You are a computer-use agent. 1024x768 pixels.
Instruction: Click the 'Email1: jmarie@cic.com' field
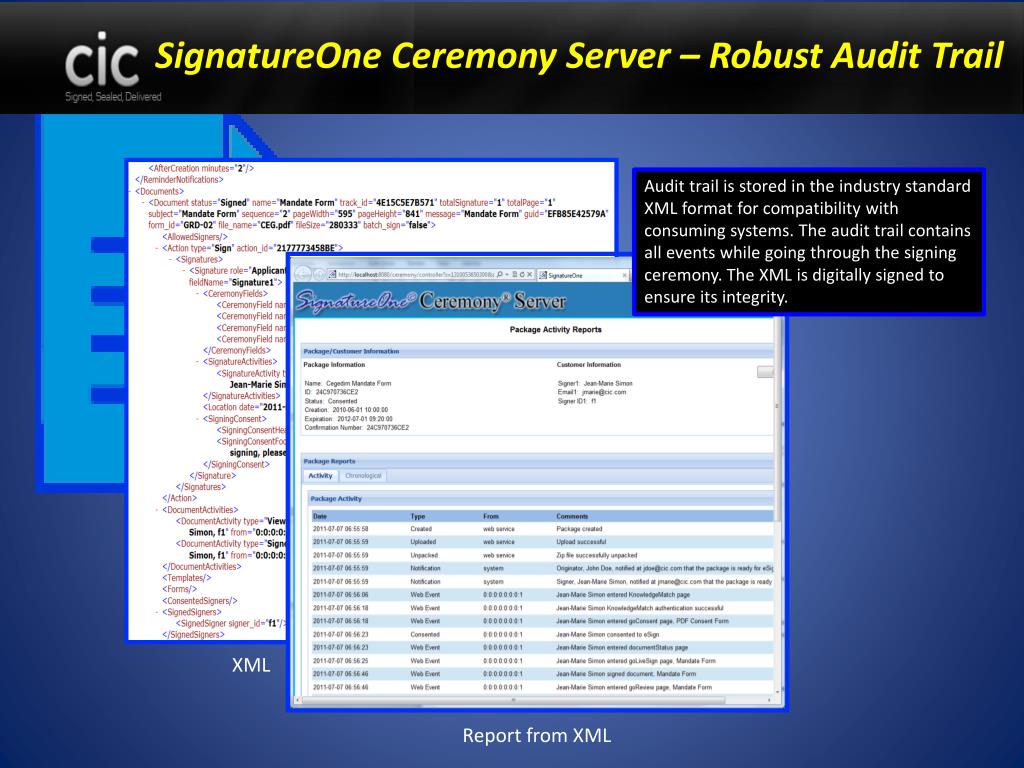tap(592, 392)
